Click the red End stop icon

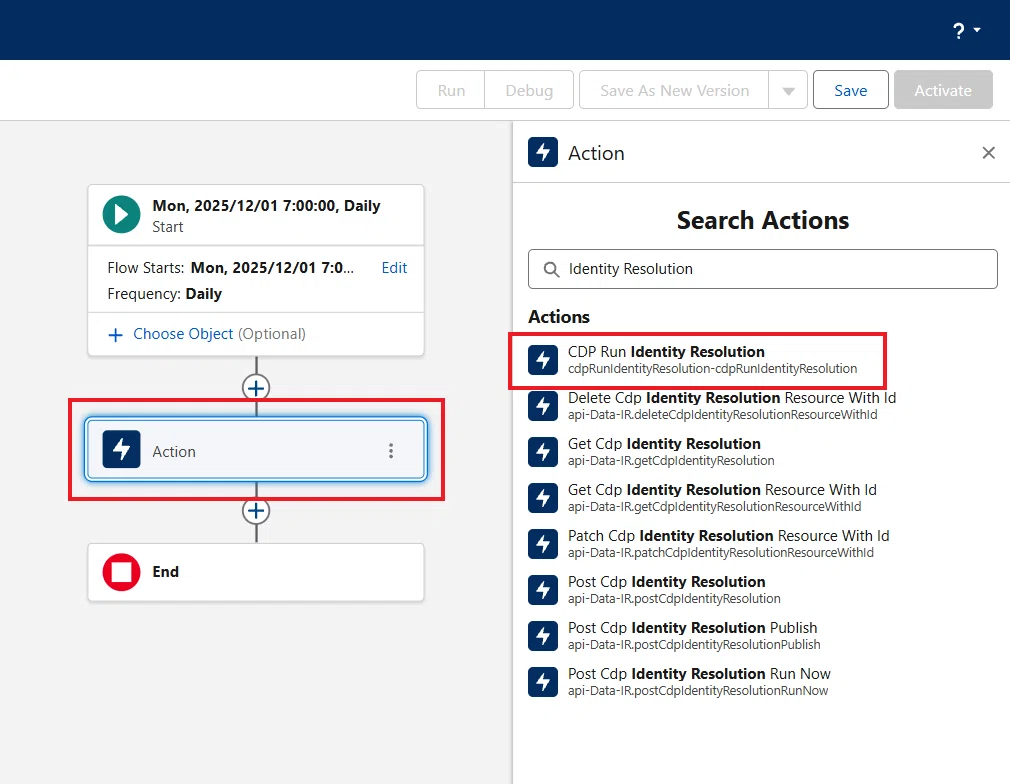pos(121,572)
